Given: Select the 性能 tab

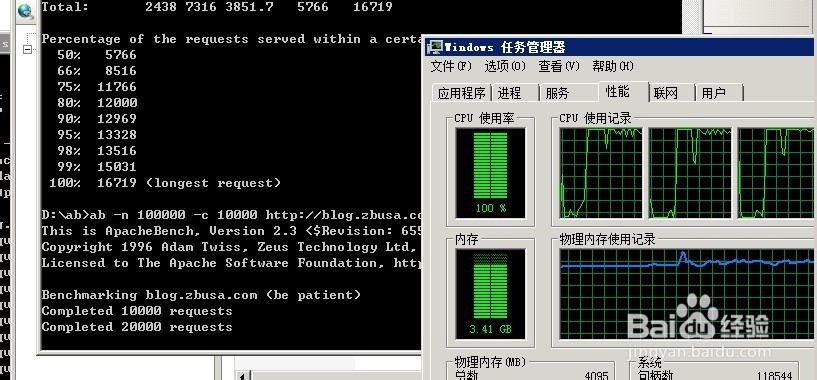Looking at the screenshot, I should pos(624,91).
